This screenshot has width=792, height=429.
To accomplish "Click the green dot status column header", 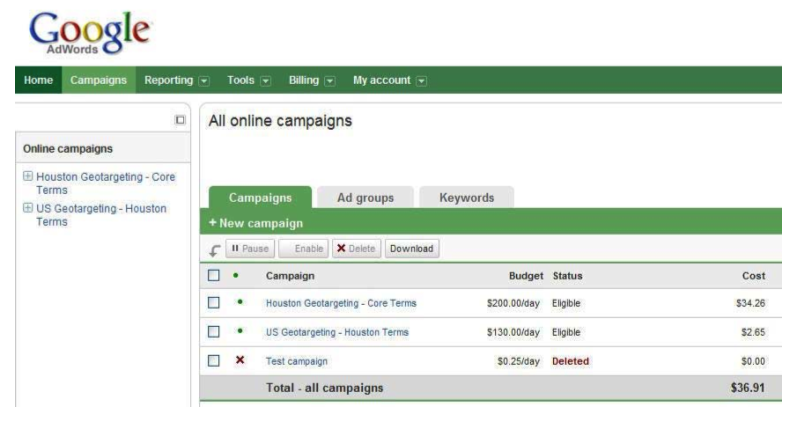I will point(235,275).
